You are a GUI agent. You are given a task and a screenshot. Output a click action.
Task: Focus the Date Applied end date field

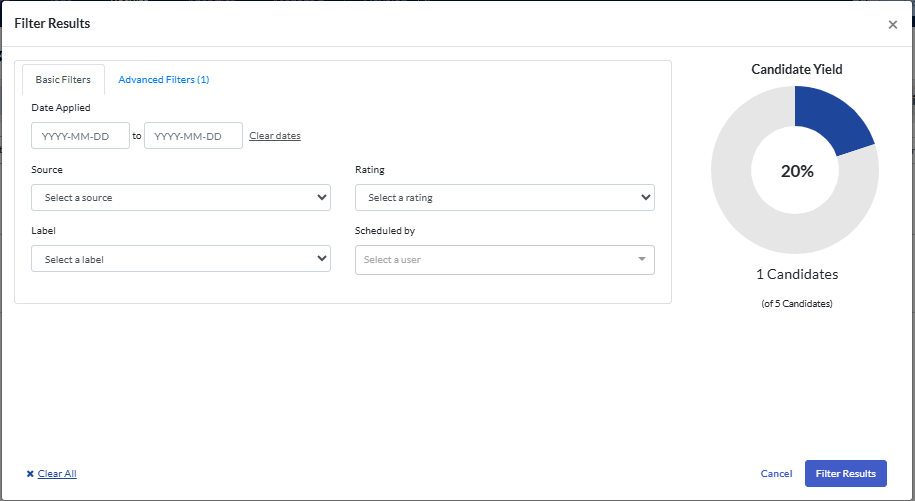pyautogui.click(x=193, y=136)
